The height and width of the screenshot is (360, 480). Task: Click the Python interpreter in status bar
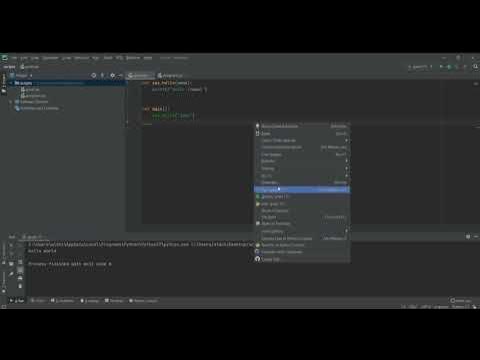pos(461,307)
